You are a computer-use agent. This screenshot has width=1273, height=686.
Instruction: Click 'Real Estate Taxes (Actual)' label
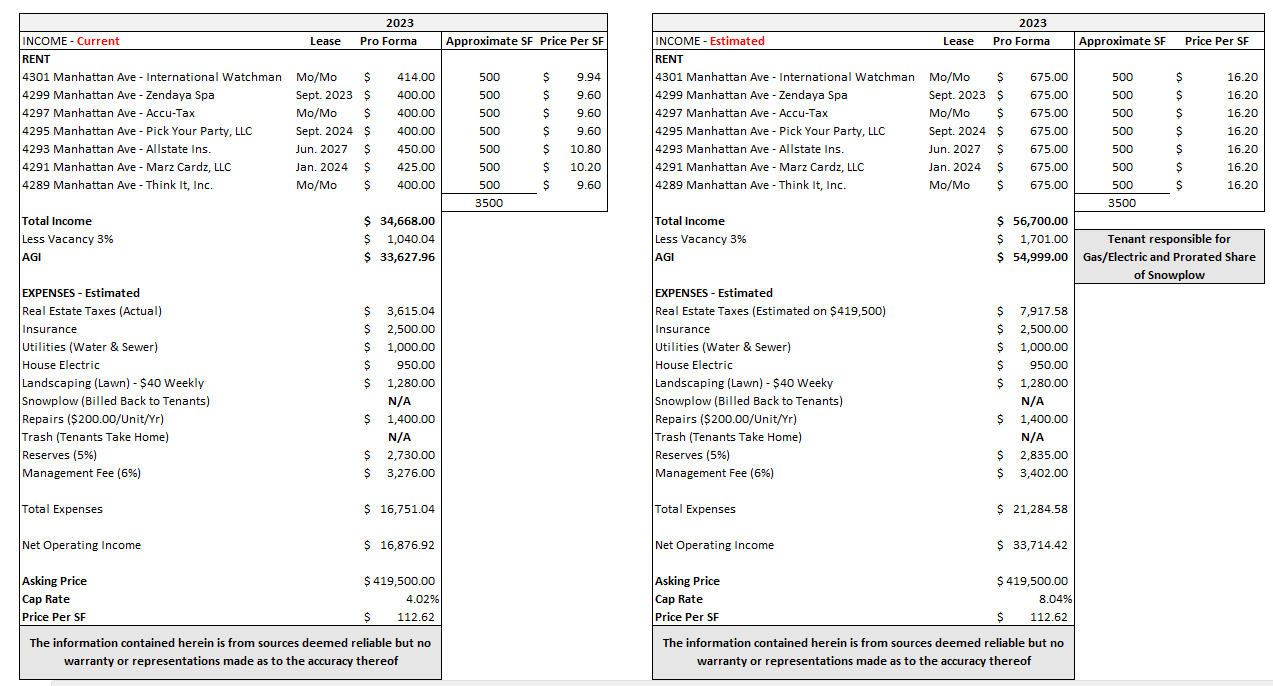pos(92,311)
